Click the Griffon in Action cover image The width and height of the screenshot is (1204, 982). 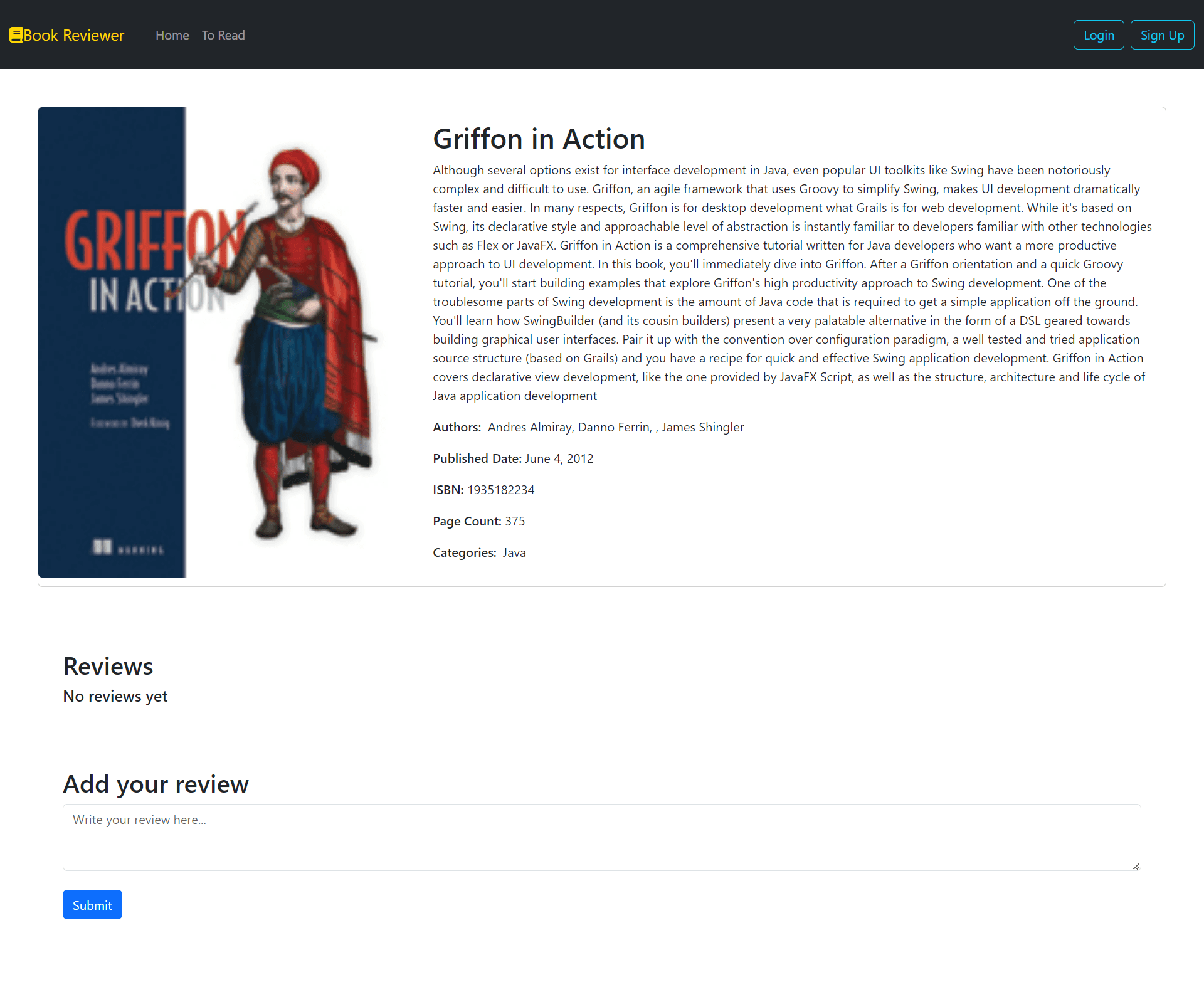tap(226, 342)
